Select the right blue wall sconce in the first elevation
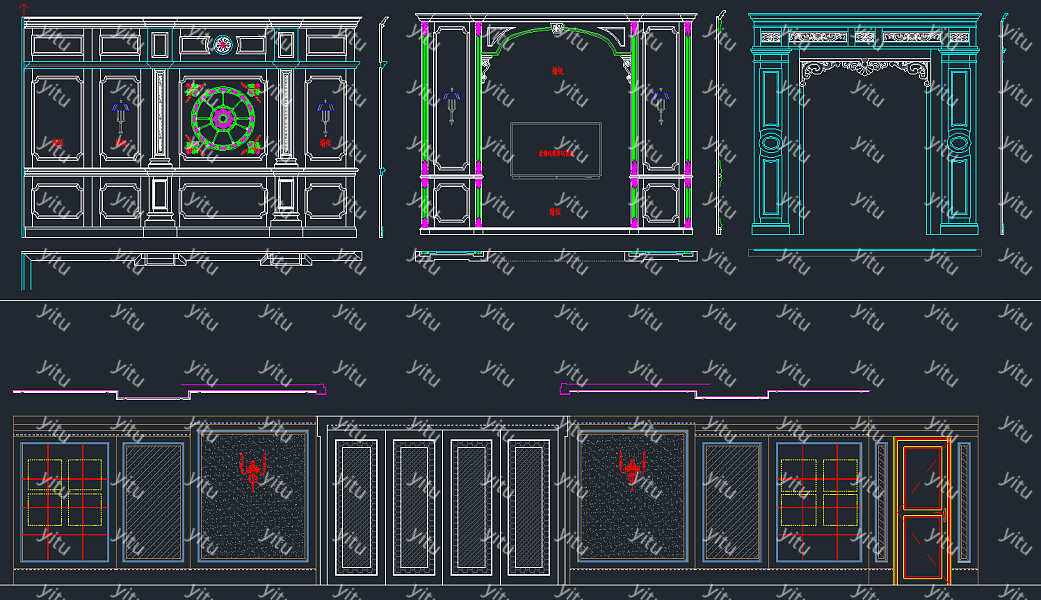 (x=325, y=119)
